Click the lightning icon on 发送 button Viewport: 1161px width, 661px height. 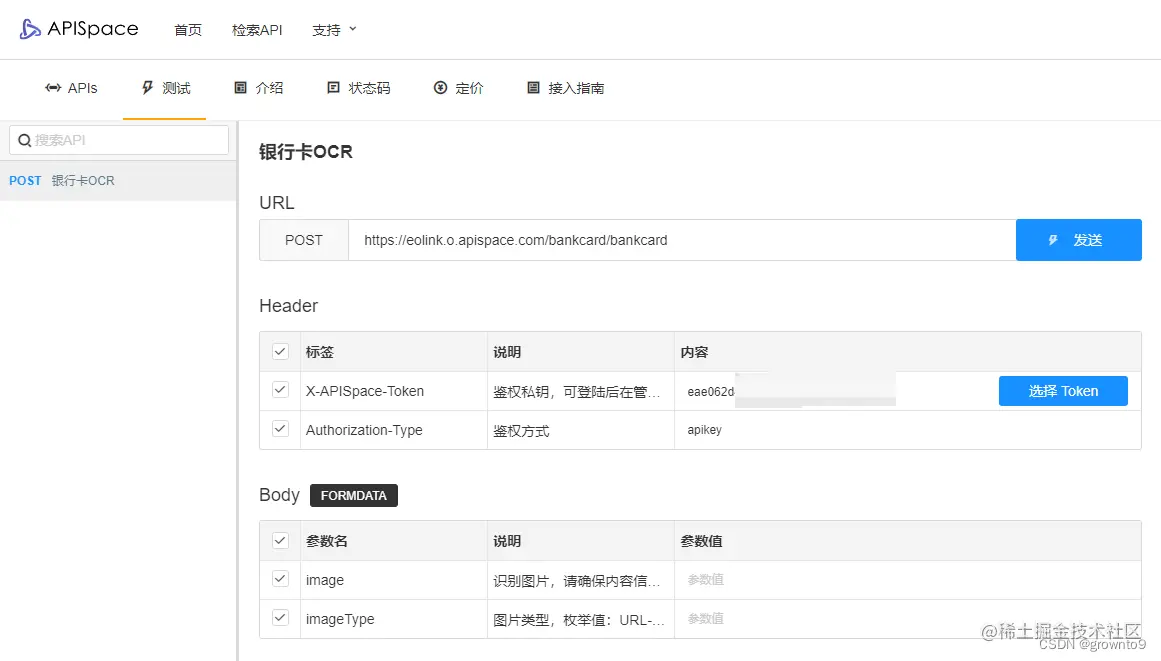tap(1053, 240)
